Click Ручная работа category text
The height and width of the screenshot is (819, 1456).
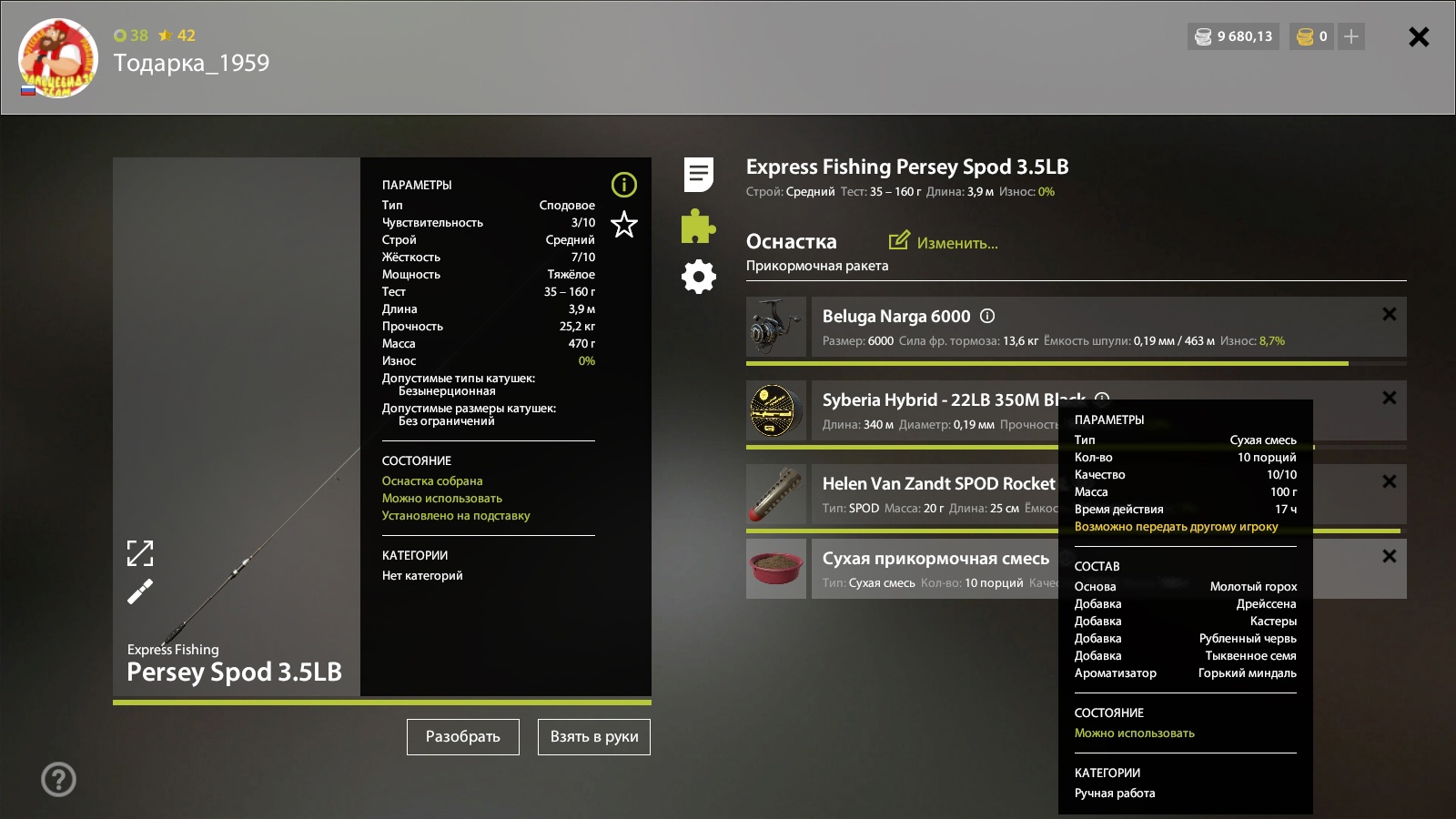pyautogui.click(x=1115, y=793)
